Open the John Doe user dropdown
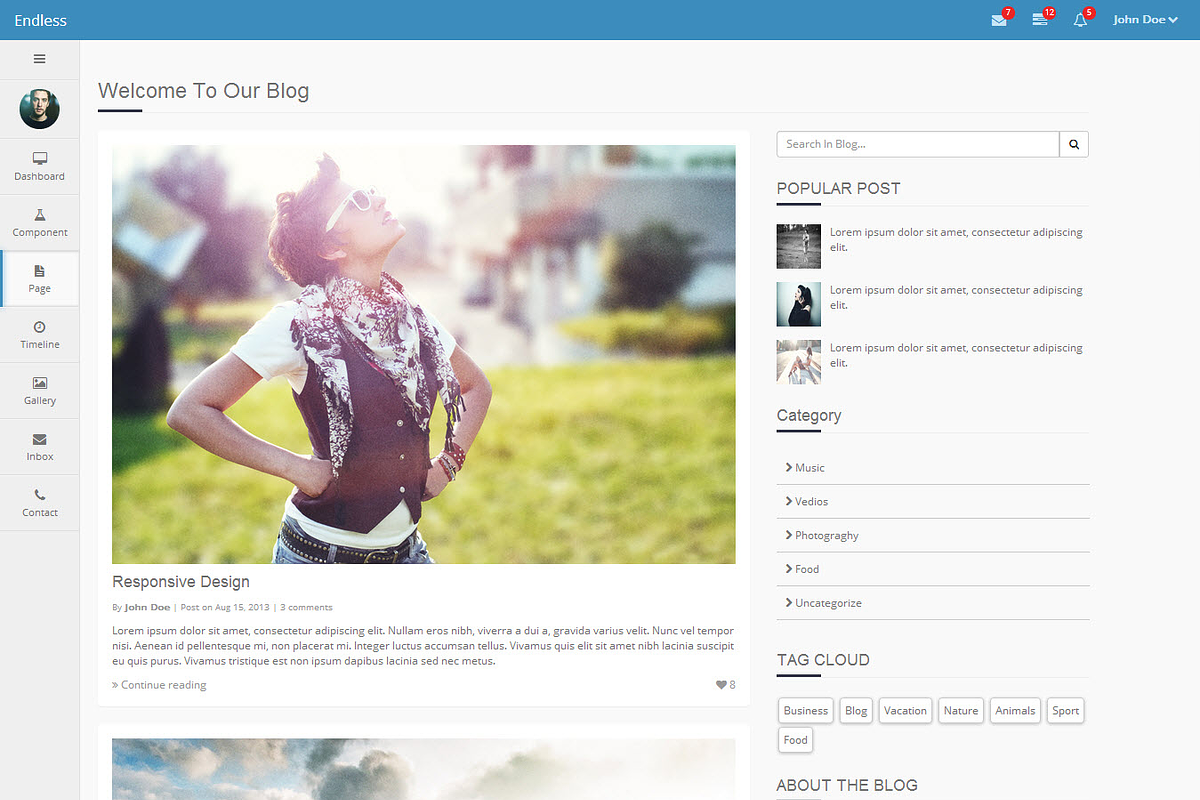 point(1145,19)
